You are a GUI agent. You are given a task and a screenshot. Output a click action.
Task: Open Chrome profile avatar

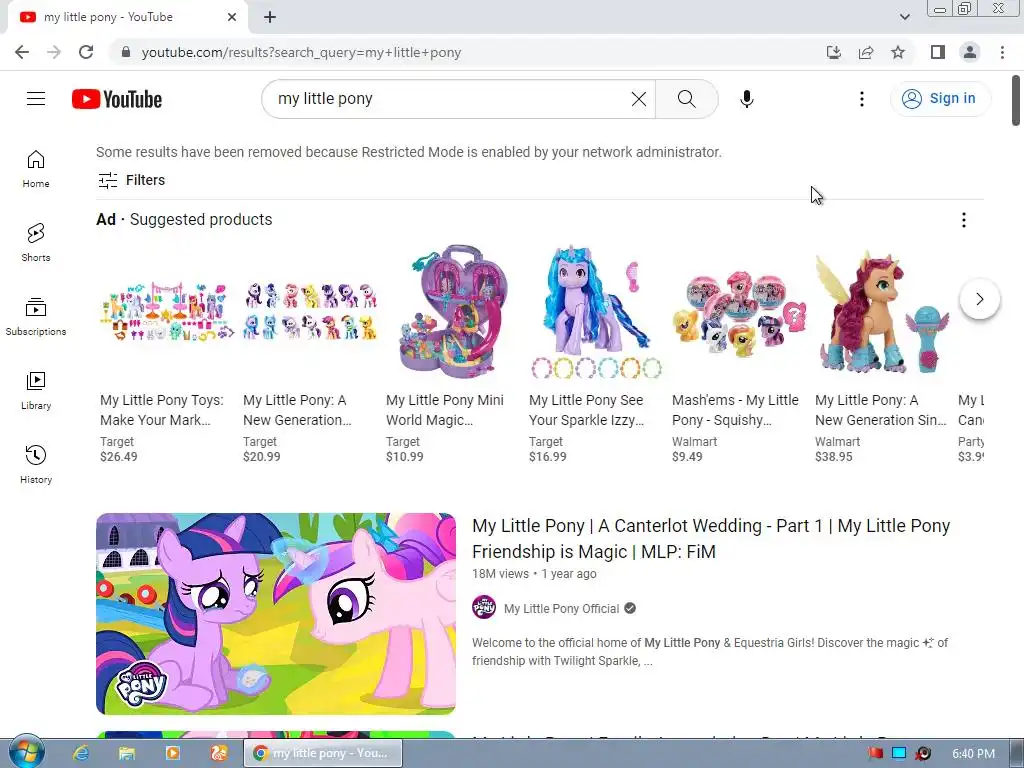[970, 52]
